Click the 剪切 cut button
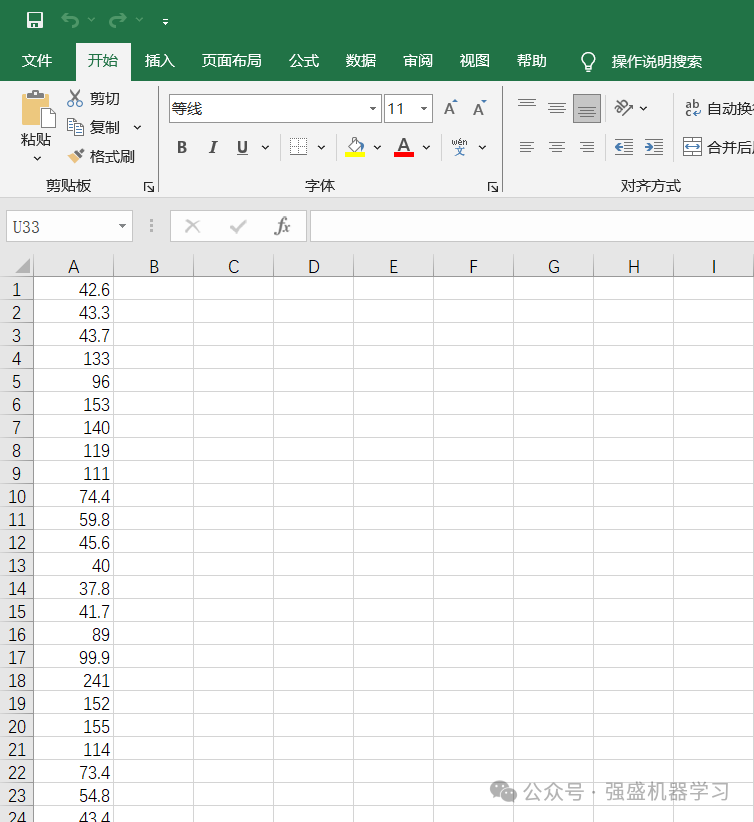Viewport: 754px width, 822px height. coord(93,99)
